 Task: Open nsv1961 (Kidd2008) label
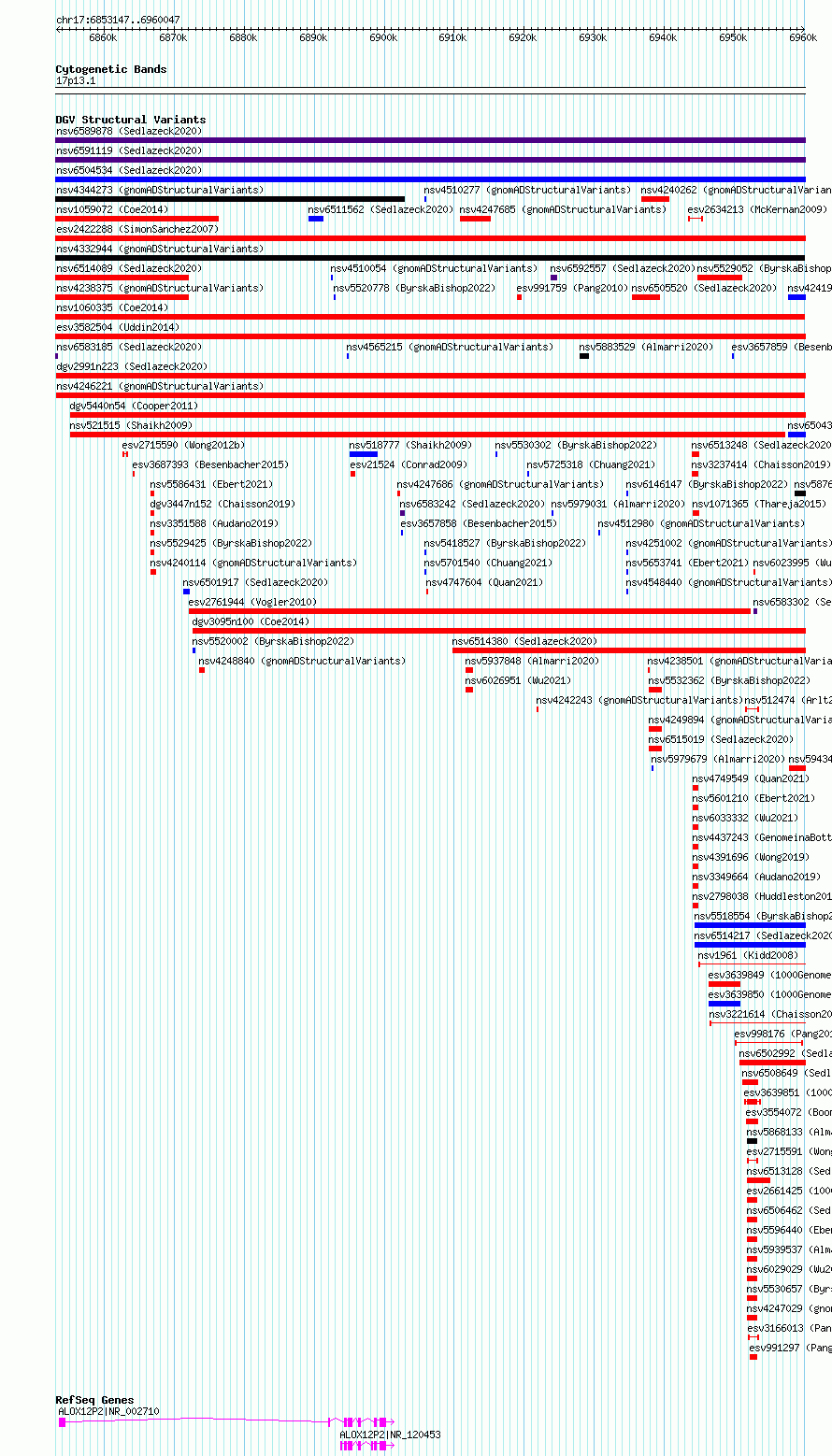748,955
